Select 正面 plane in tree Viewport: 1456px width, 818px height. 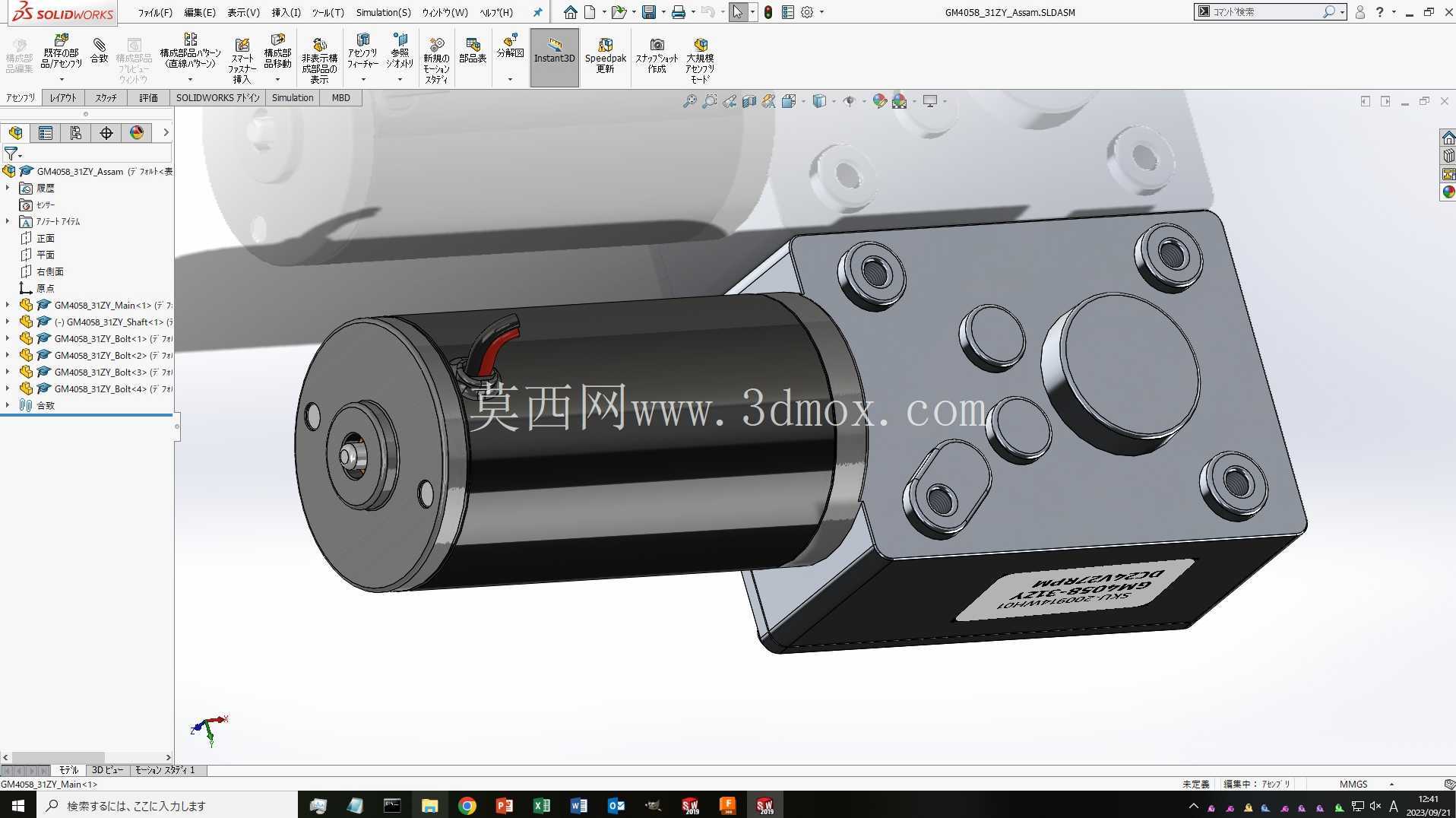point(46,238)
